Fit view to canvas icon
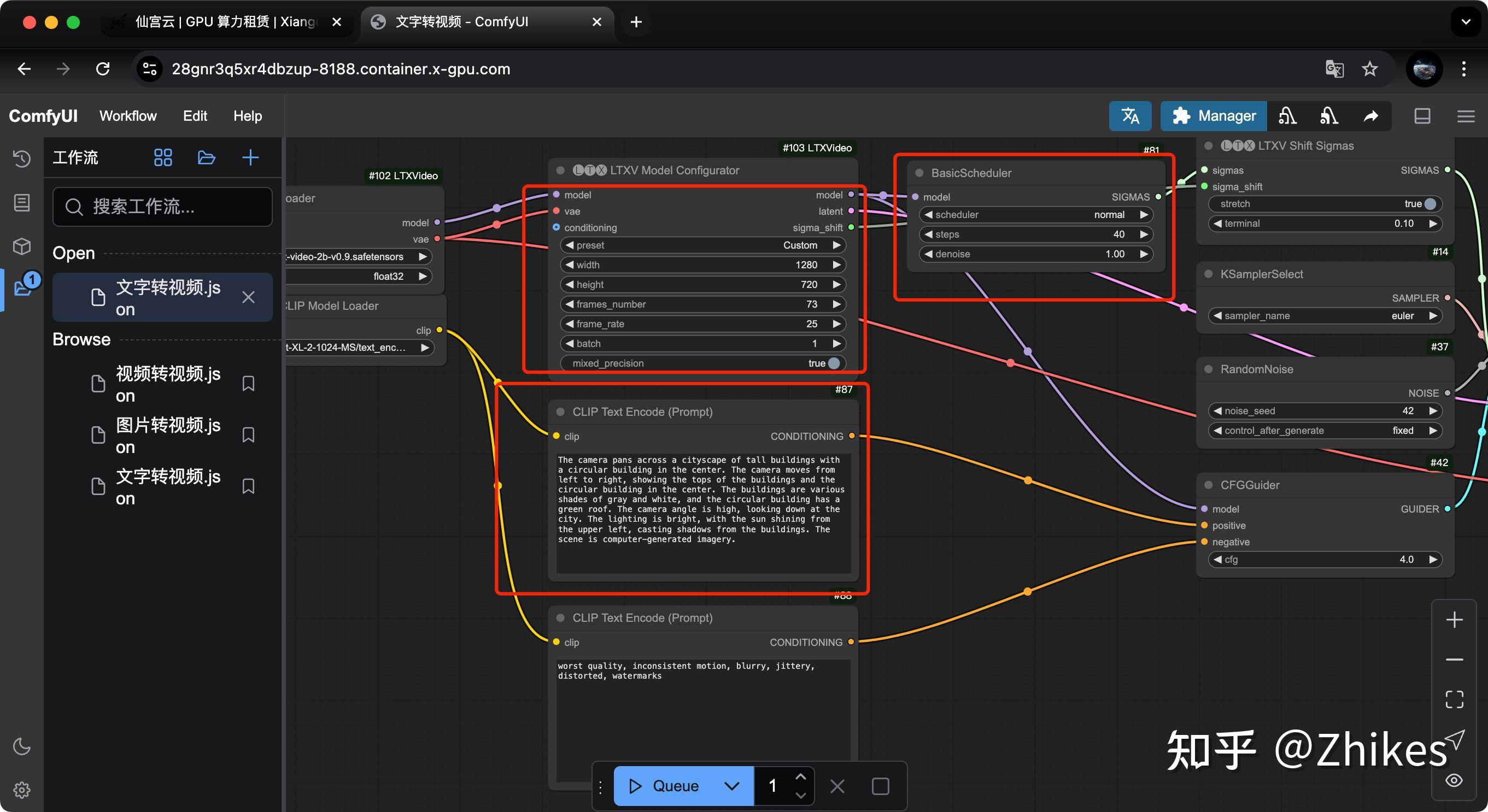1488x812 pixels. click(x=1454, y=699)
